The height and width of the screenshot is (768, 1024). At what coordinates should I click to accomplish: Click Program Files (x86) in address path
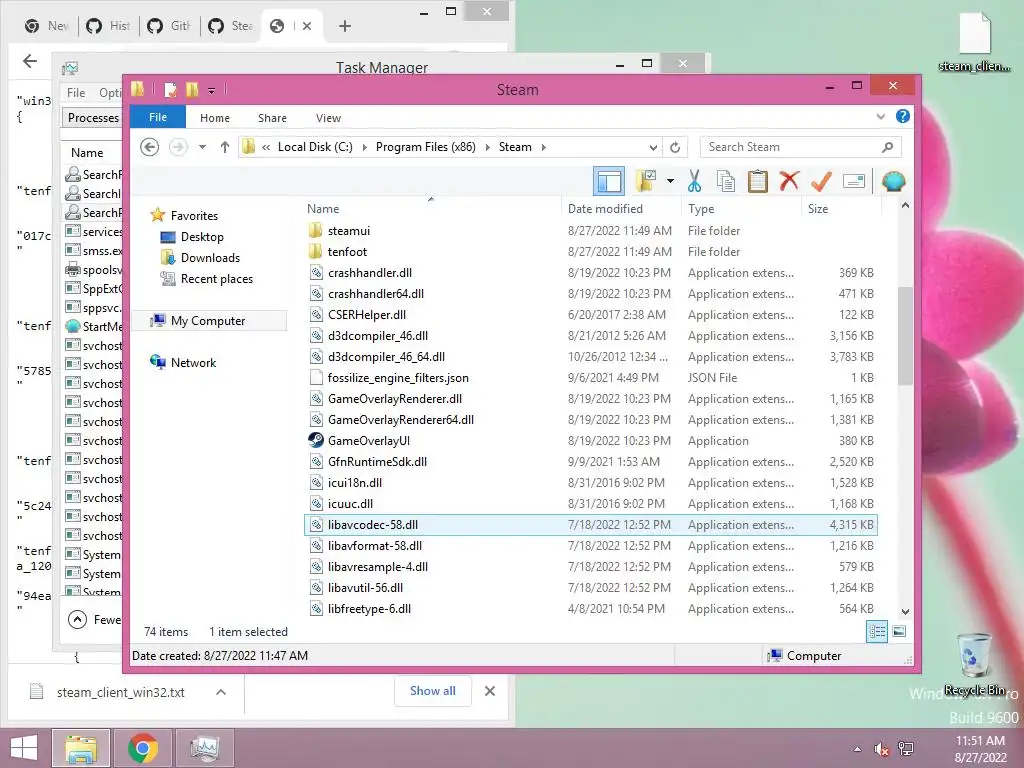click(426, 147)
